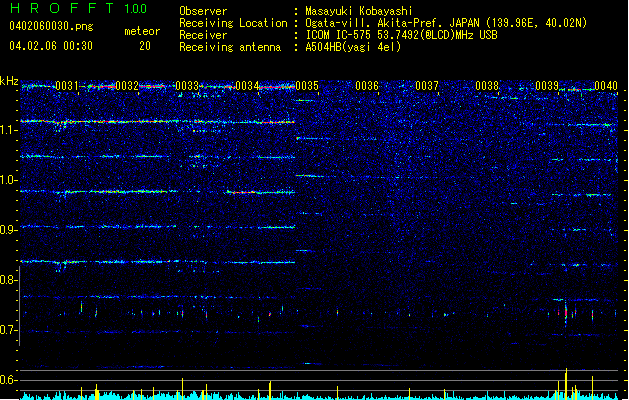Click the 0037 time marker
Screen dimensions: 629x400
(x=427, y=86)
